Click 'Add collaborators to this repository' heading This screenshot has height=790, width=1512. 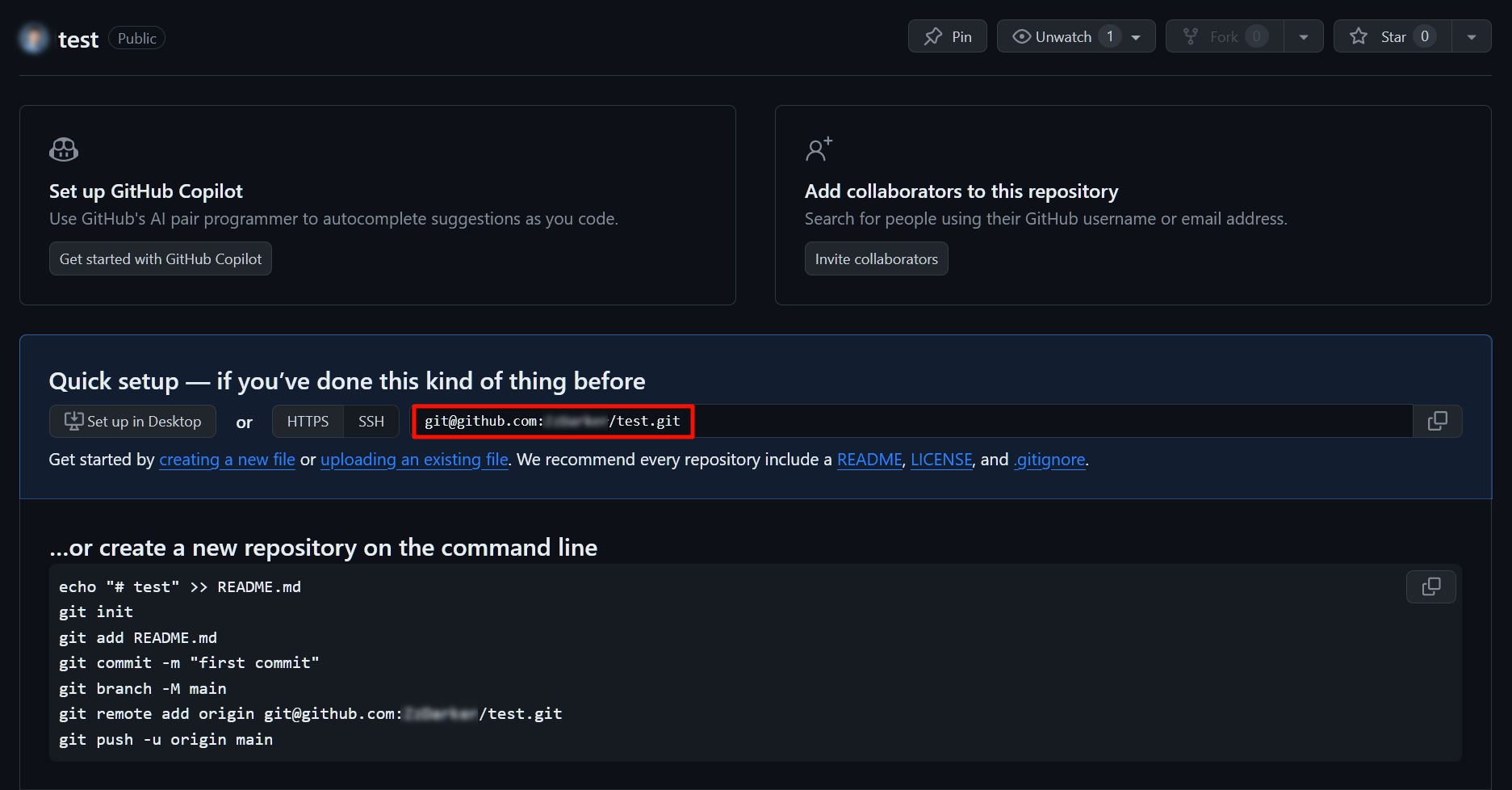pyautogui.click(x=961, y=191)
